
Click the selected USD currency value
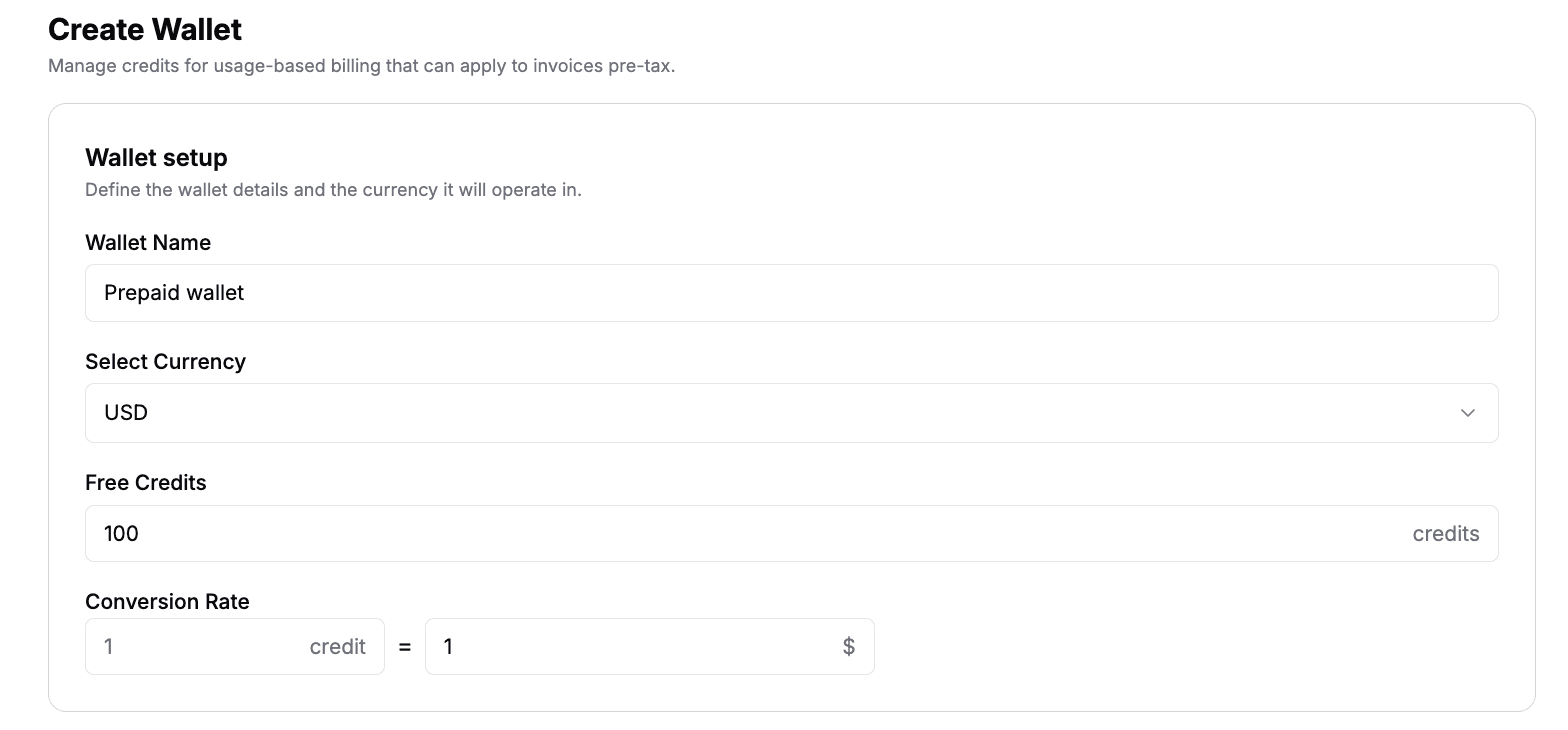click(126, 413)
